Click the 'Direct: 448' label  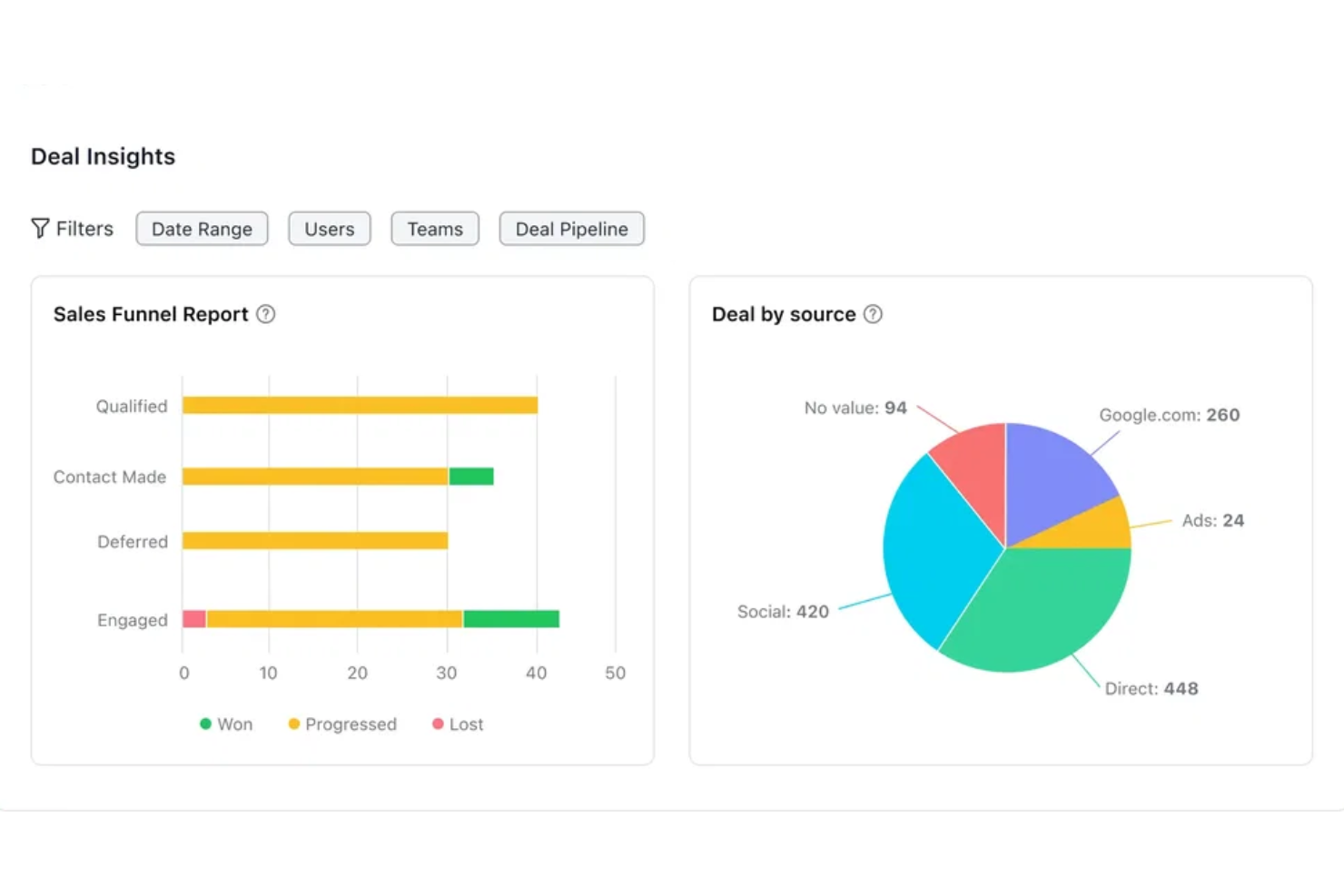(x=1151, y=689)
